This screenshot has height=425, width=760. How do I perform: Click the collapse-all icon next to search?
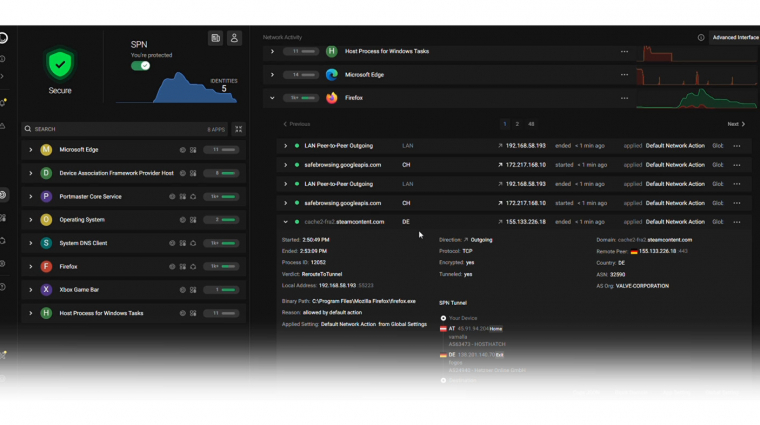238,129
